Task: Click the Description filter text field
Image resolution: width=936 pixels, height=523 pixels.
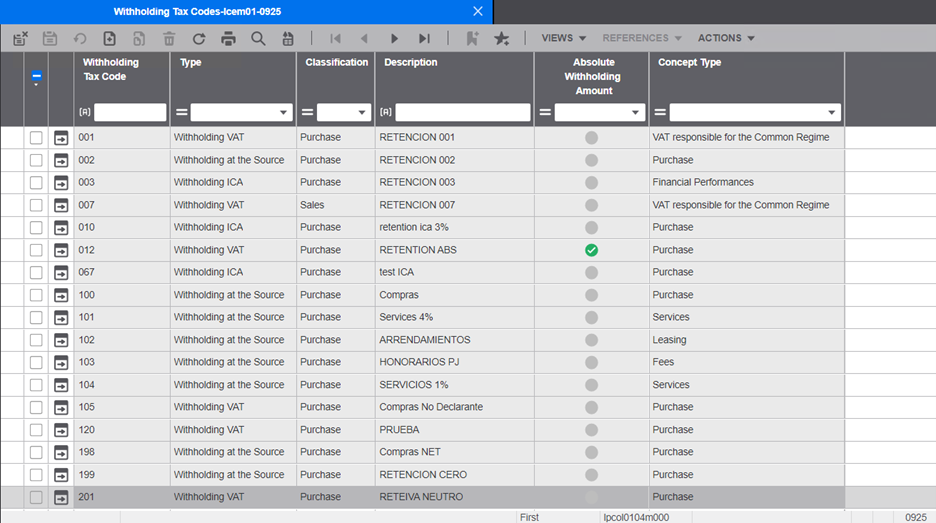Action: (x=462, y=113)
